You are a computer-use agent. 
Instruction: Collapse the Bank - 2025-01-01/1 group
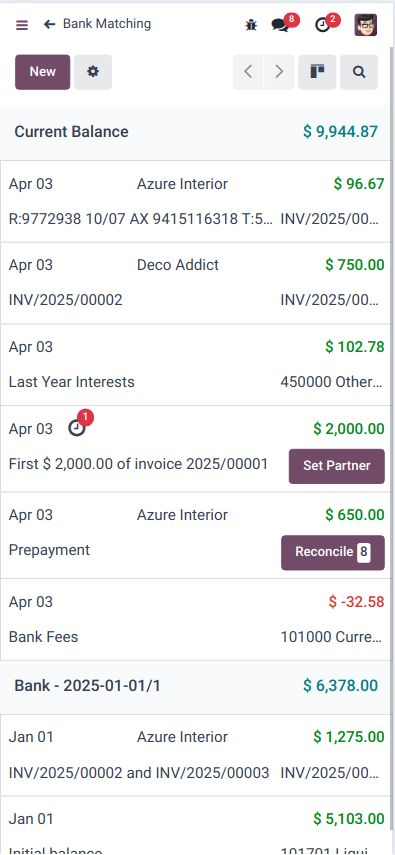[196, 686]
